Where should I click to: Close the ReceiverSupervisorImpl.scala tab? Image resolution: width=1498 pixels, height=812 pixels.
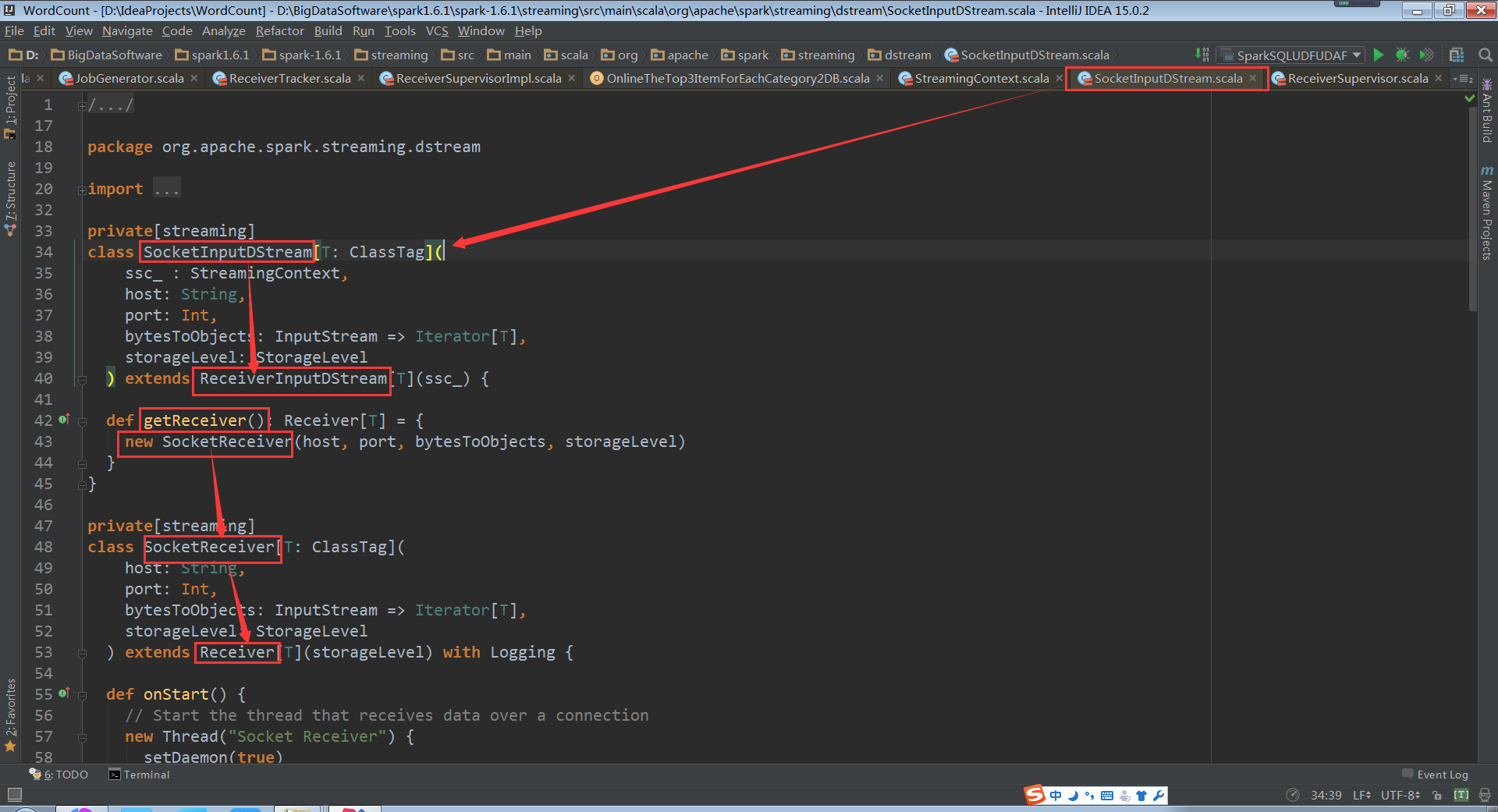(572, 78)
